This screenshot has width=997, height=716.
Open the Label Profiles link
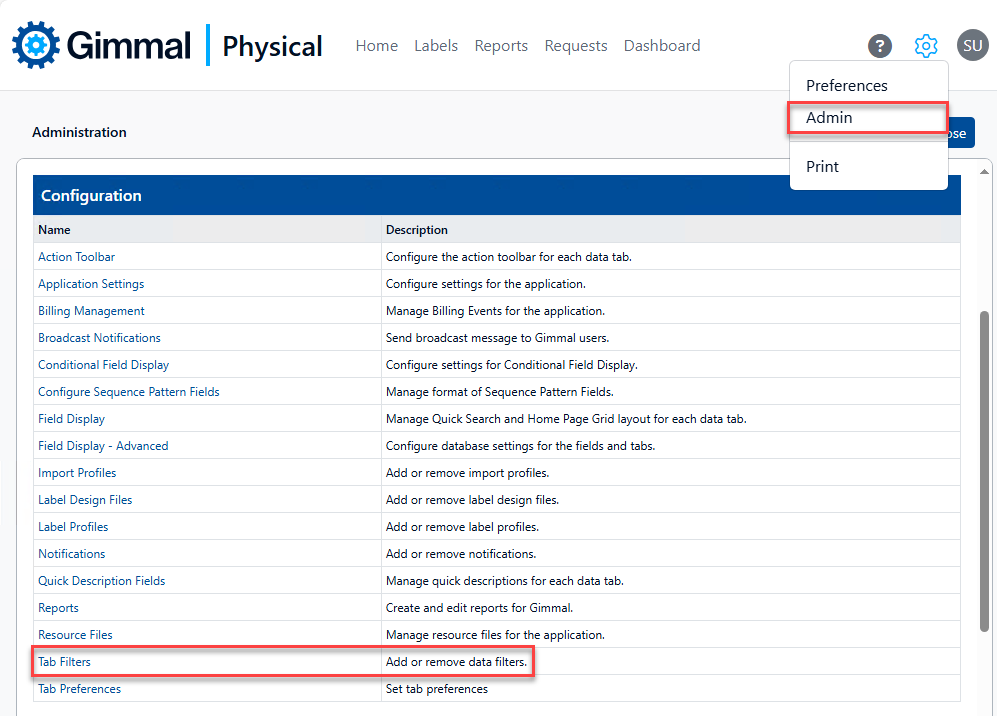coord(73,527)
